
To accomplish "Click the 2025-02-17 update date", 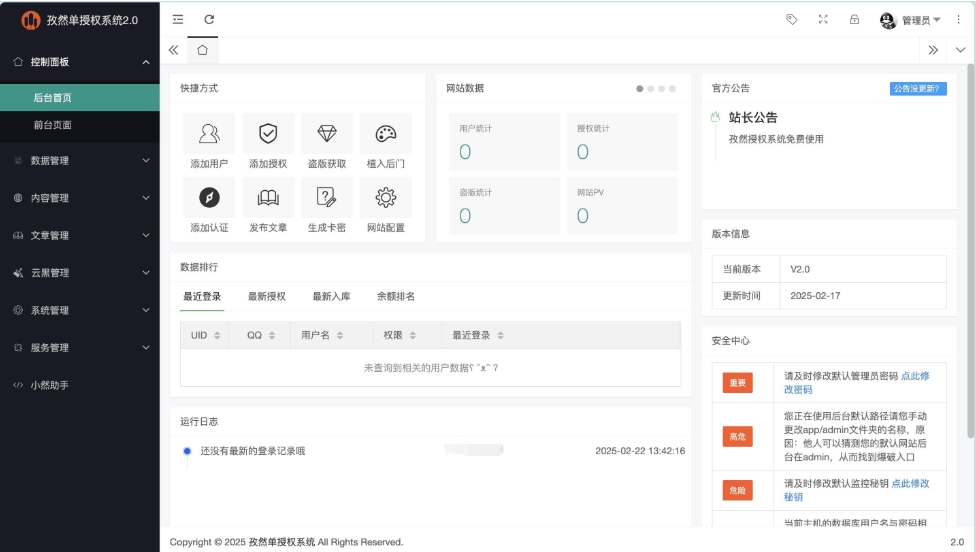I will pyautogui.click(x=815, y=296).
